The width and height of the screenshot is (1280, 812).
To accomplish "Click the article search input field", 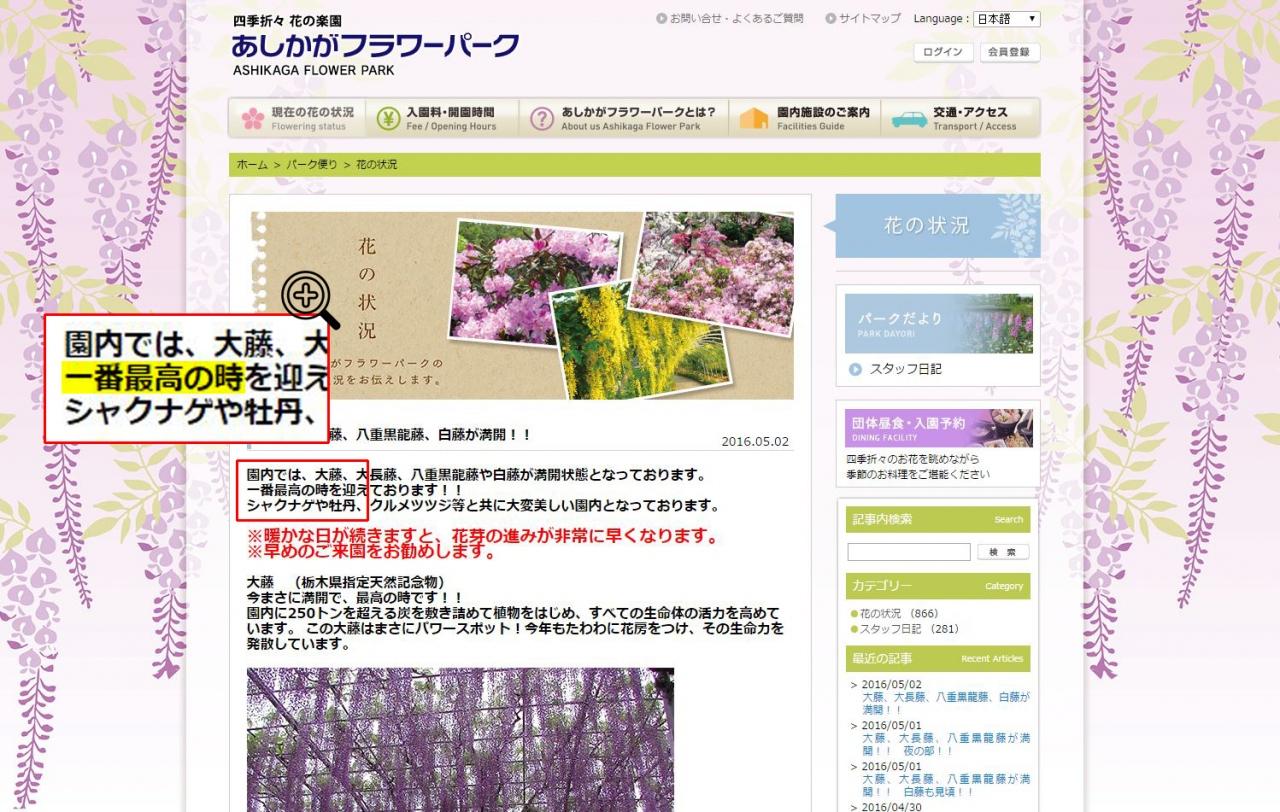I will (x=909, y=552).
